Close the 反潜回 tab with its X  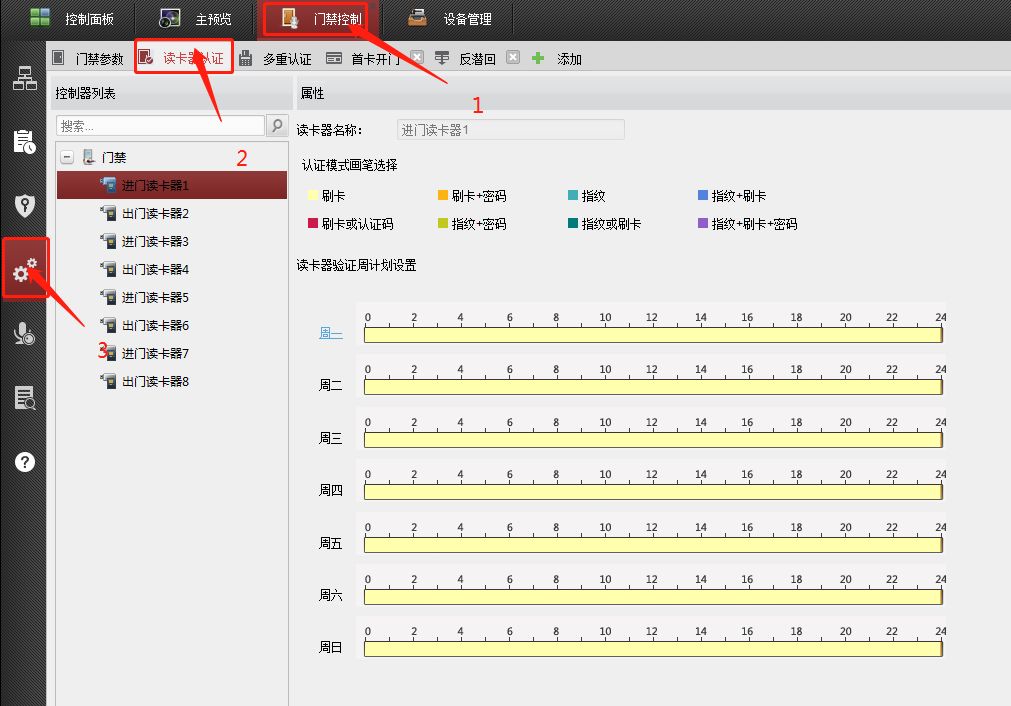pos(513,58)
